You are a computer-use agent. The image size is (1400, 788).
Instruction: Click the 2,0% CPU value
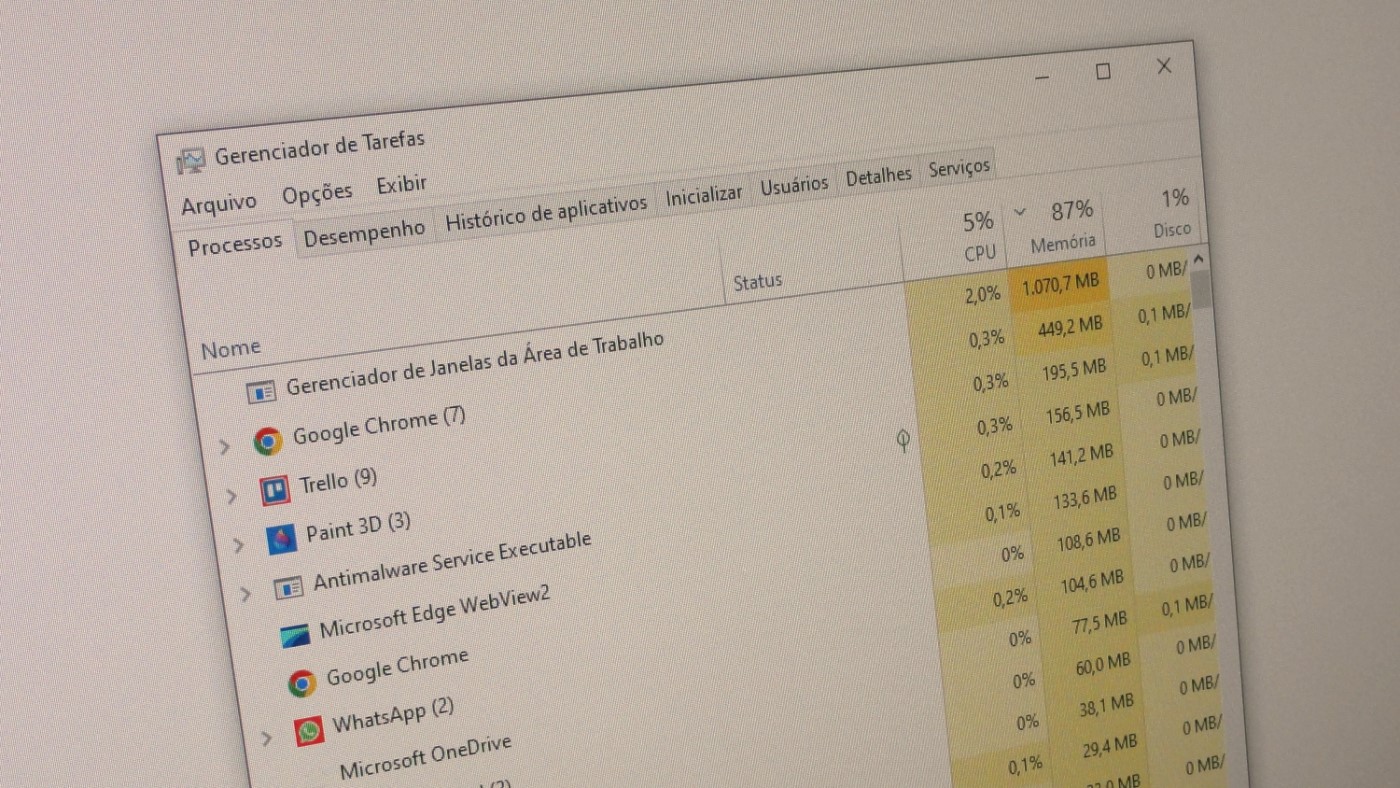click(x=983, y=295)
